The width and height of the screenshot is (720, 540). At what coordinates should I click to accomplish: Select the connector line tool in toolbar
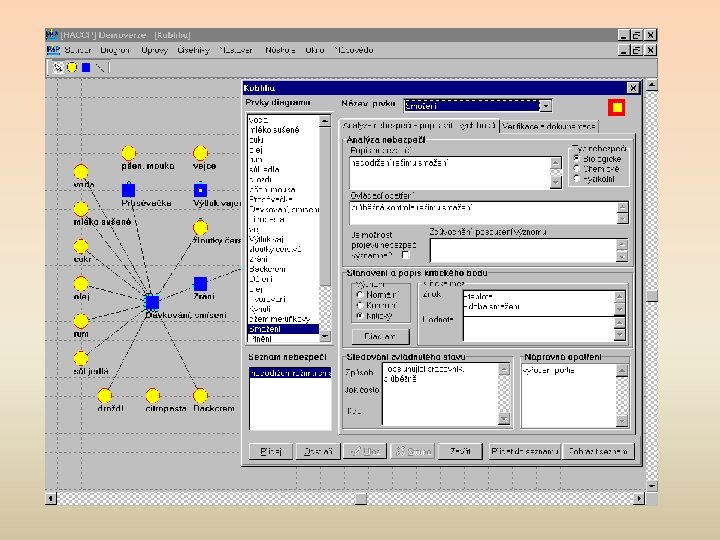click(100, 68)
